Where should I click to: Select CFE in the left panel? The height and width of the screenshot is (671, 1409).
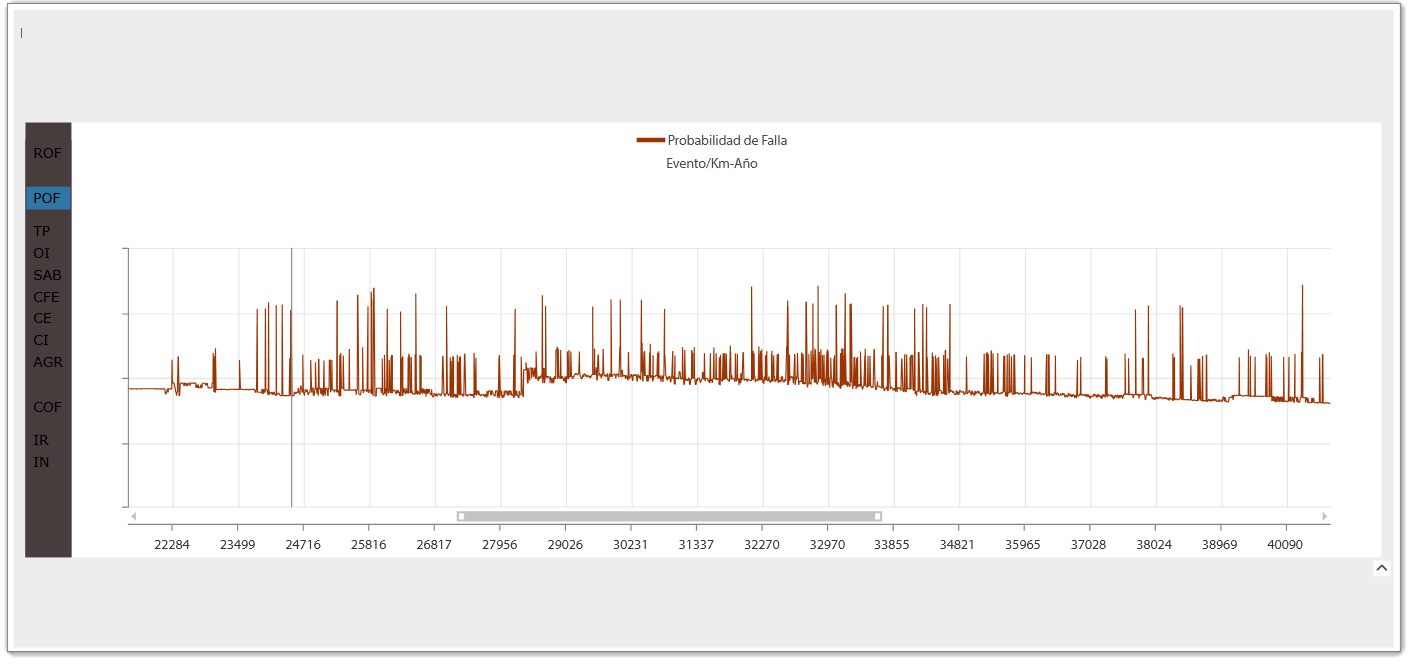(46, 297)
